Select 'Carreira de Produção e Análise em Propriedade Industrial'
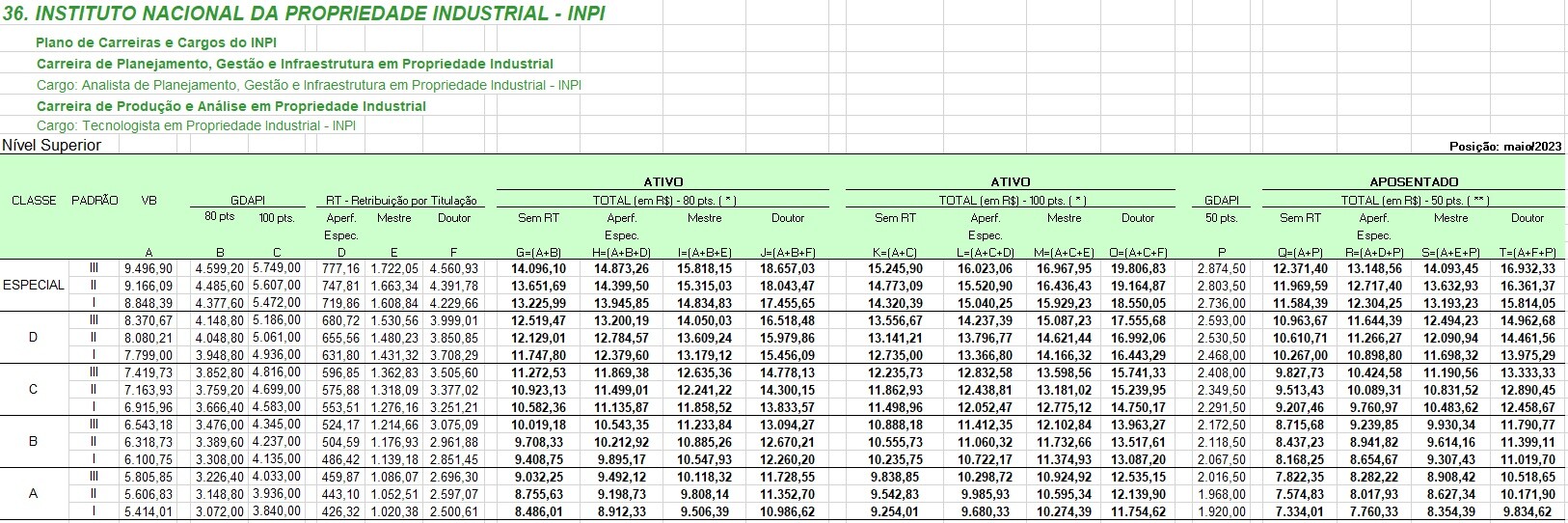Image resolution: width=1568 pixels, height=523 pixels. tap(231, 106)
